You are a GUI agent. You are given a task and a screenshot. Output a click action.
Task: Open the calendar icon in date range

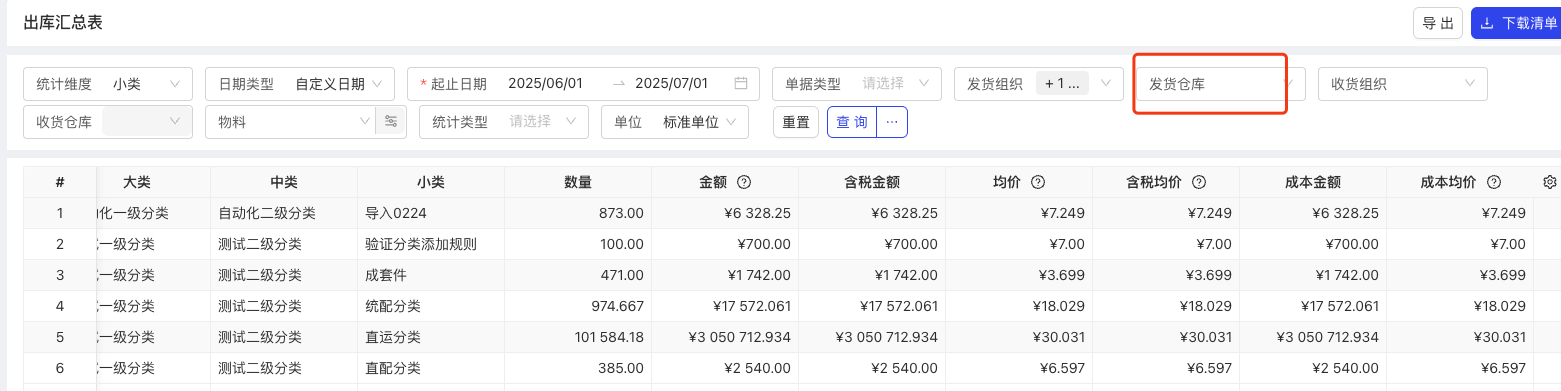[741, 84]
